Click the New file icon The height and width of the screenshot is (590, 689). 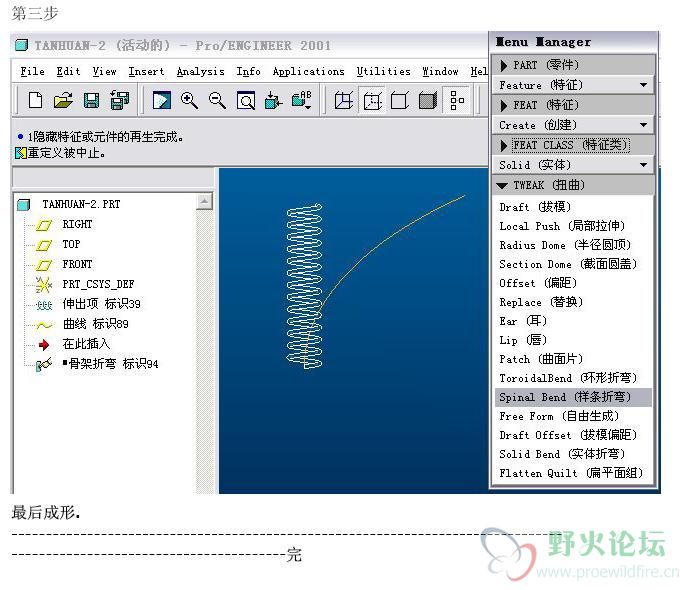[35, 101]
